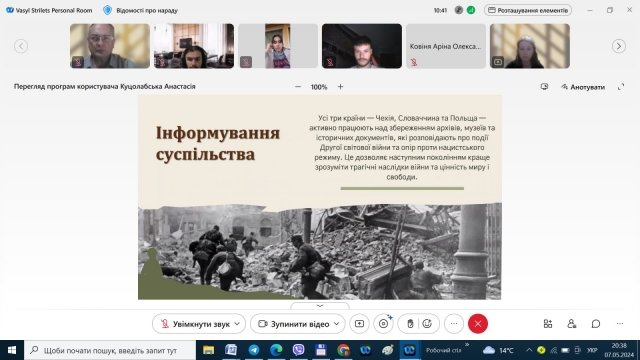Click the shared slide's war photograph
This screenshot has height=360, width=640.
320,251
